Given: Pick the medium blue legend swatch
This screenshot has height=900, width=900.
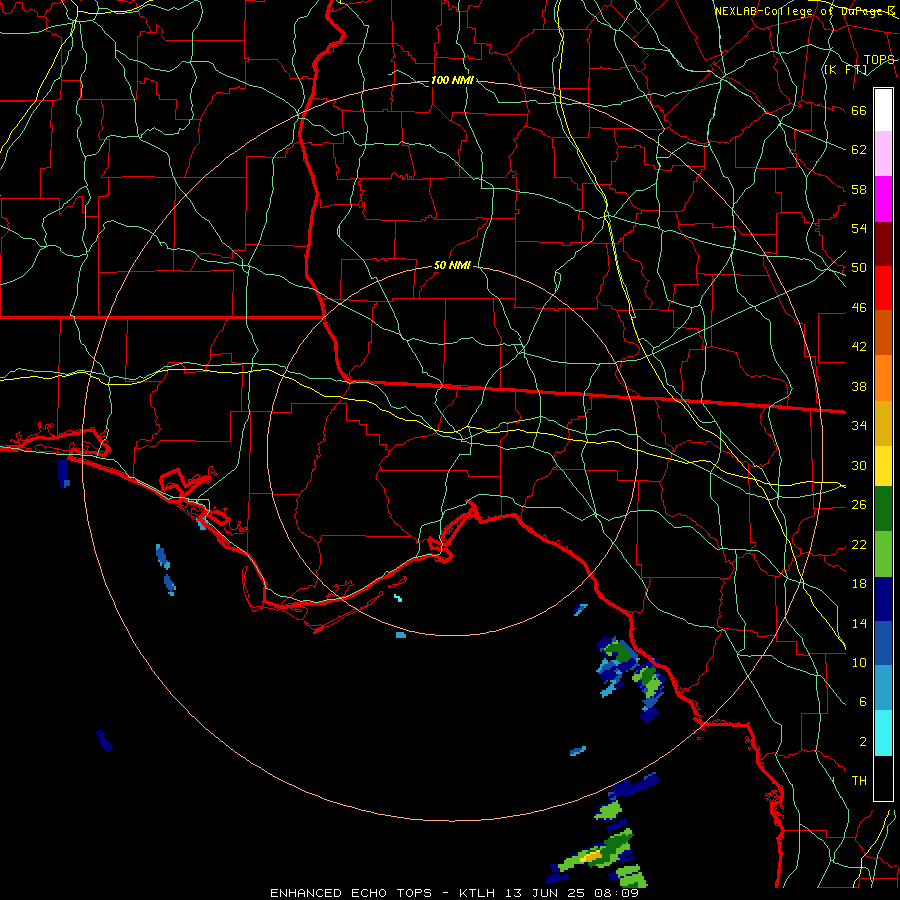Looking at the screenshot, I should click(883, 643).
